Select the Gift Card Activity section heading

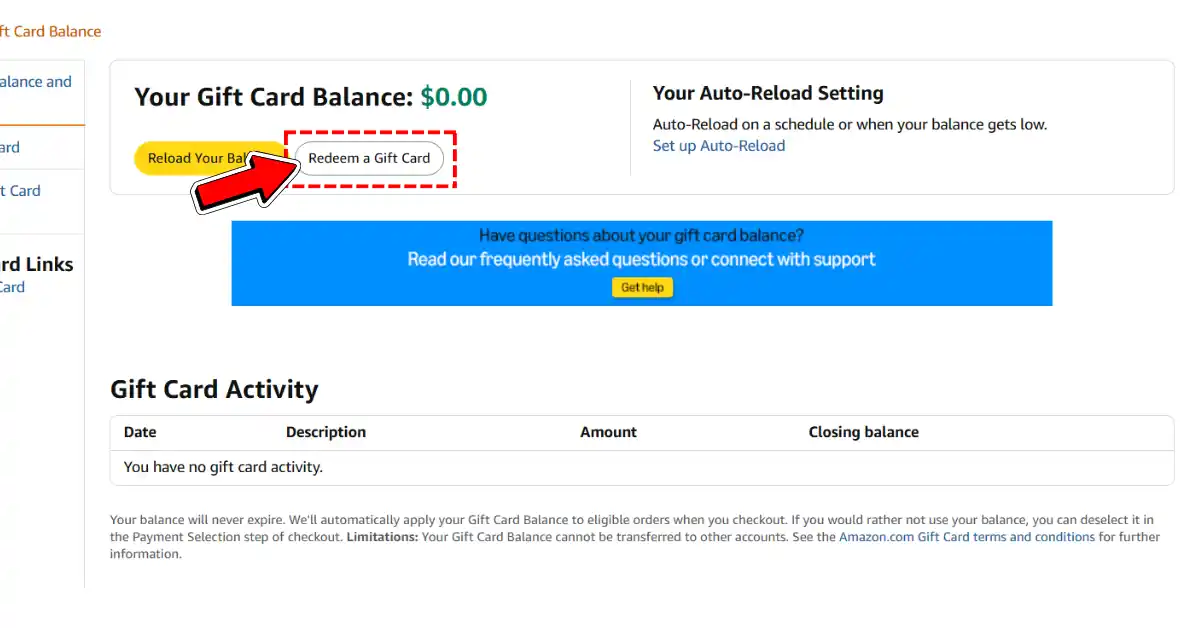coord(214,389)
